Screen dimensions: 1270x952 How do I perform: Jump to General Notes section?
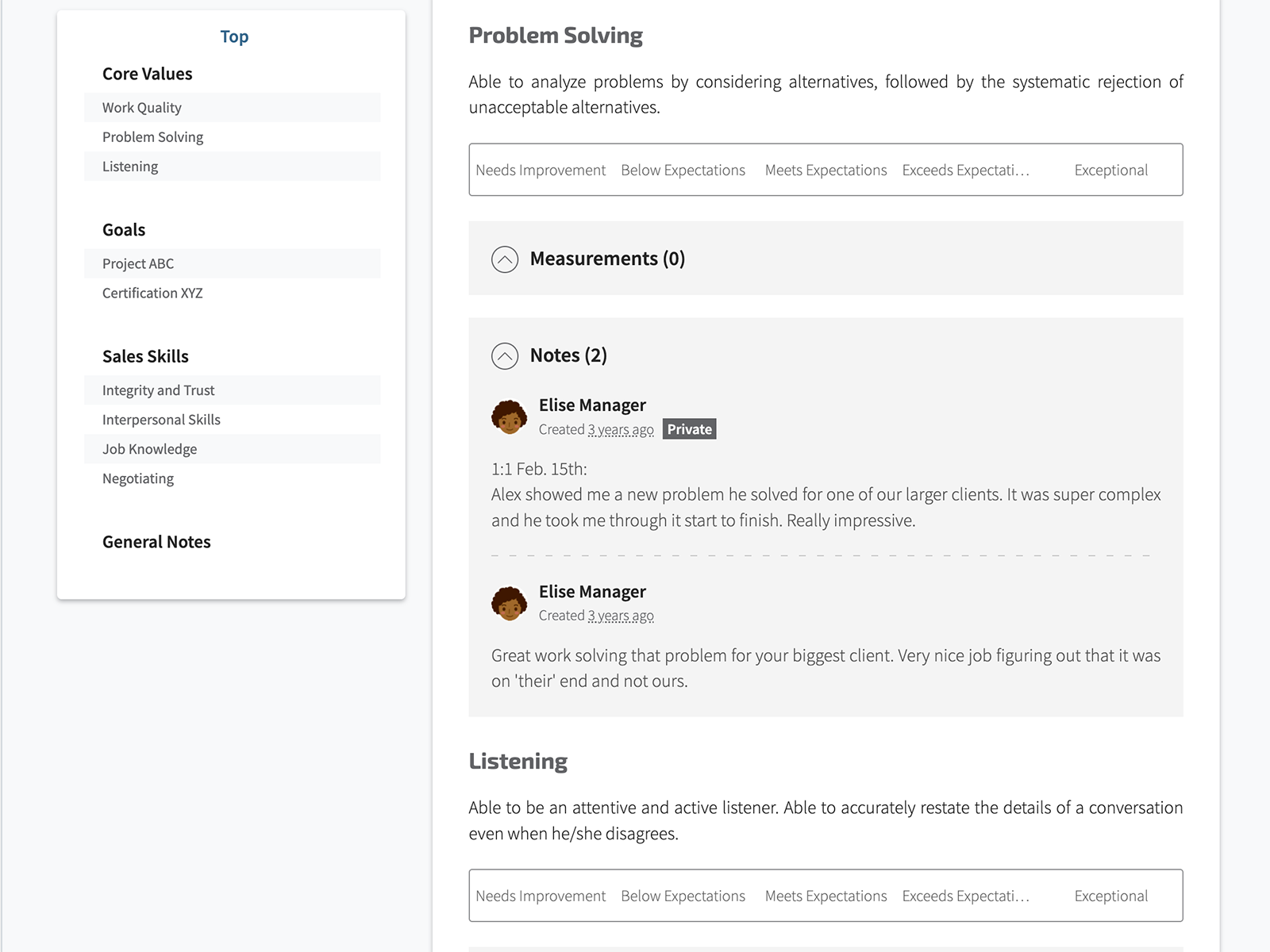pos(156,541)
